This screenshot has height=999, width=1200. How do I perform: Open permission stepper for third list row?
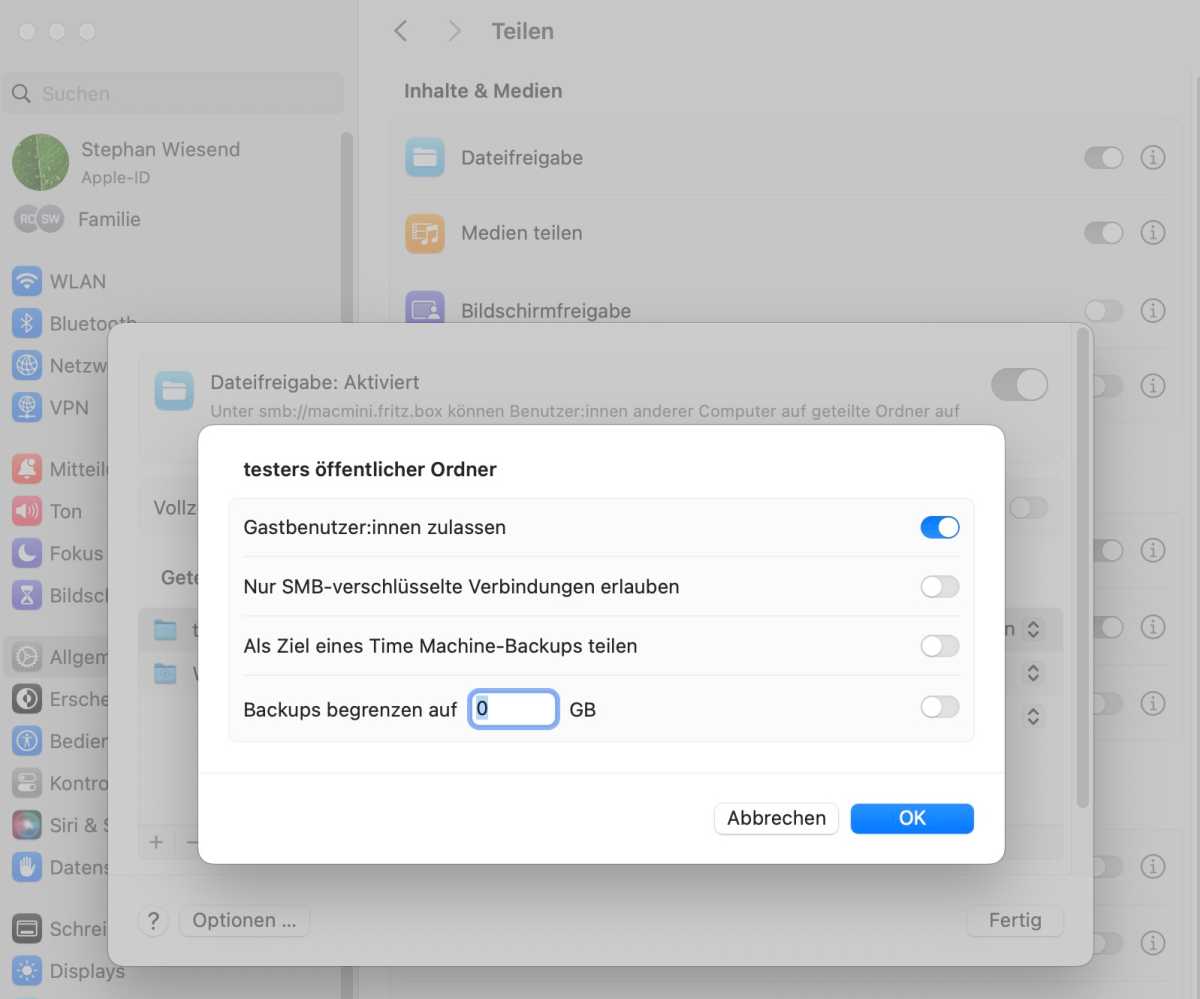(x=1033, y=716)
